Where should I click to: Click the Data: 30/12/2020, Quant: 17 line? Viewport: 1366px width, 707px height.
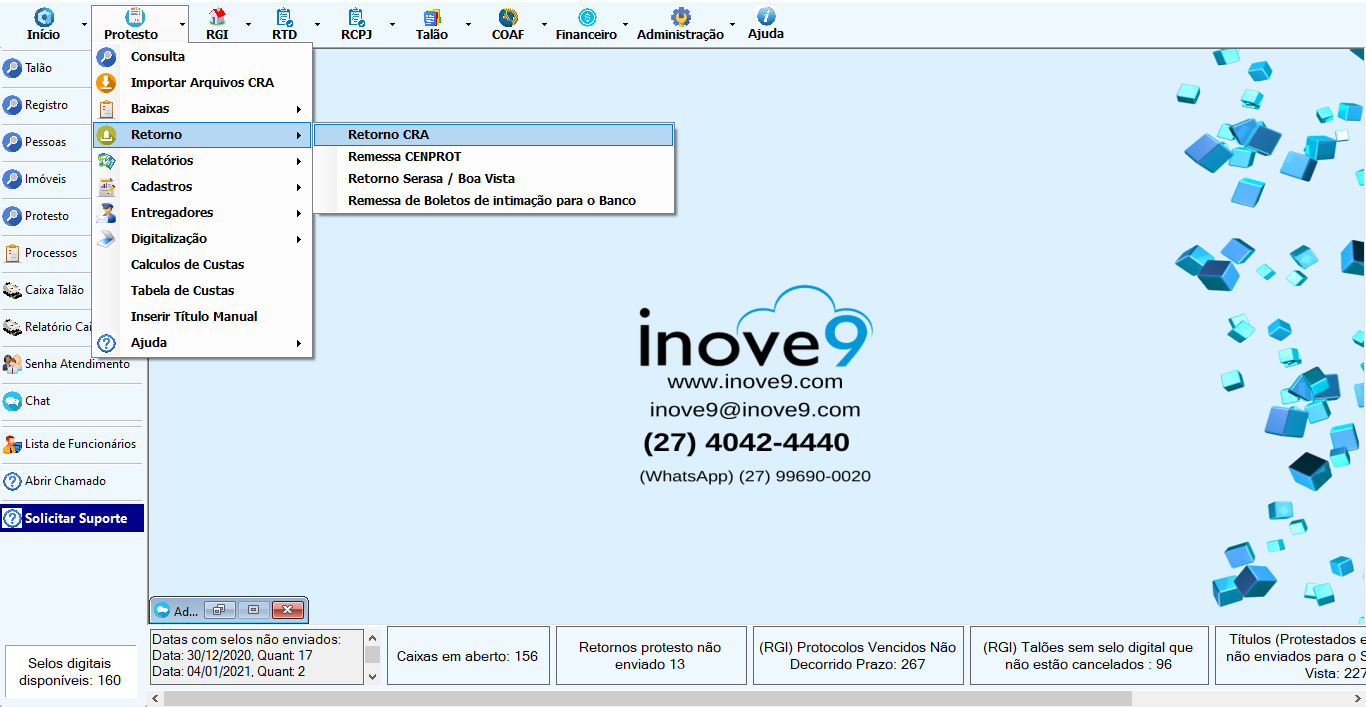233,656
